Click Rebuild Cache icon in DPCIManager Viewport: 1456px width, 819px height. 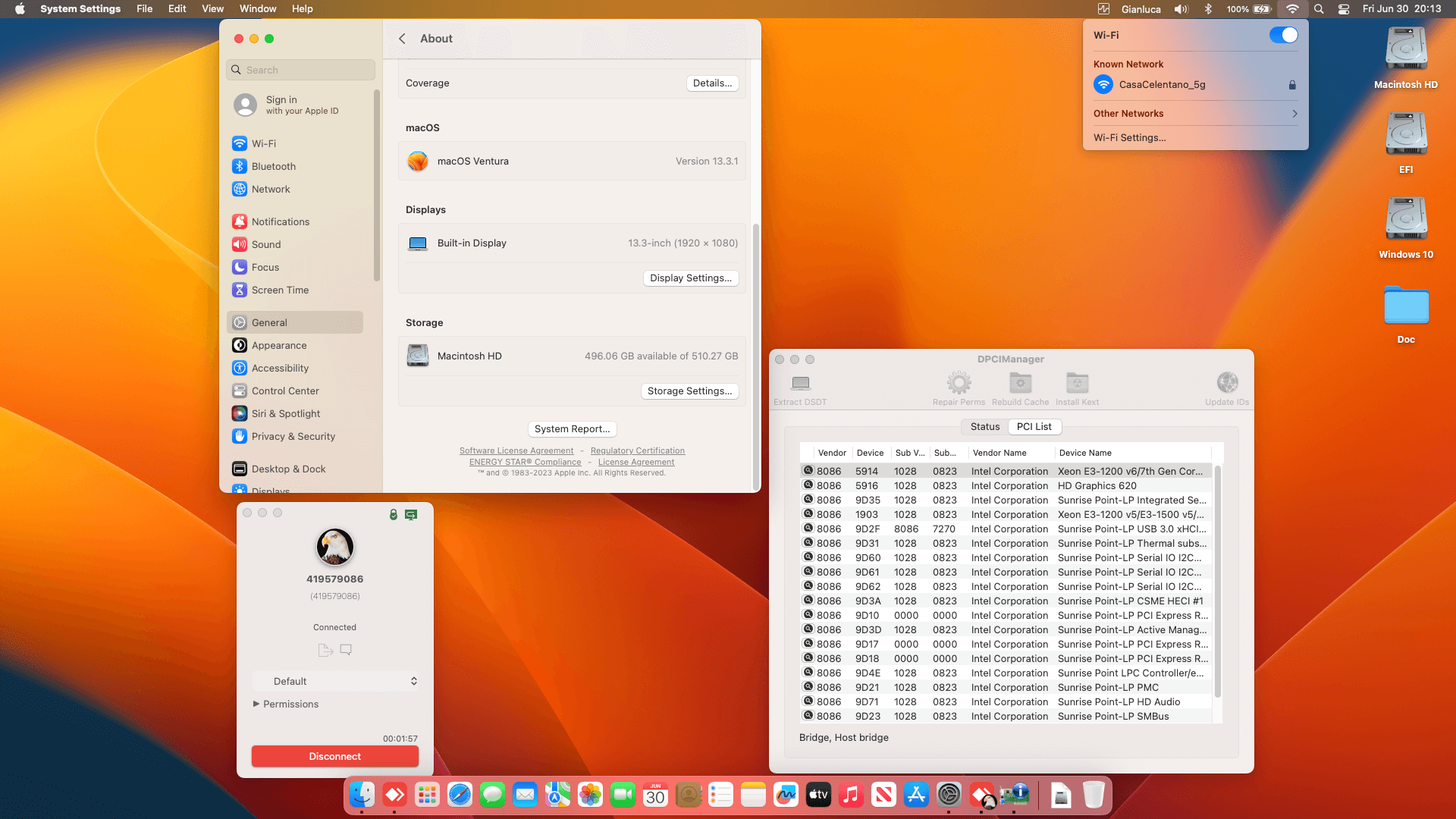(1020, 383)
